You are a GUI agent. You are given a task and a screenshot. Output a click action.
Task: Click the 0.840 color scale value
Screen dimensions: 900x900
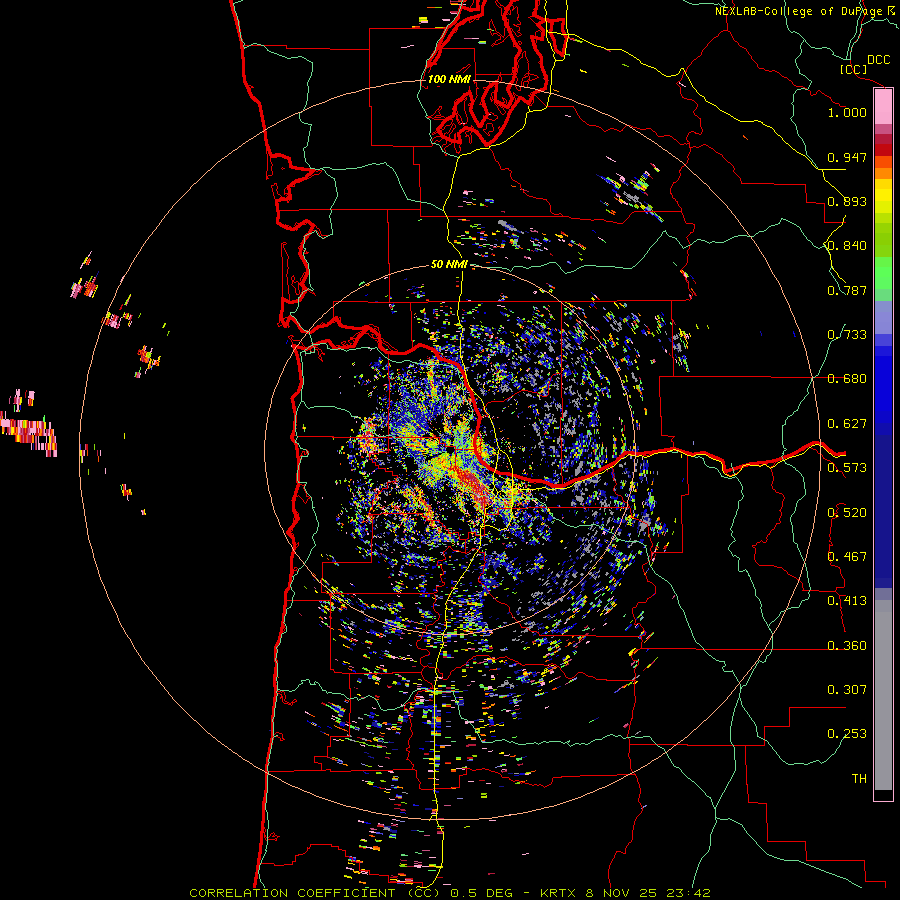point(847,246)
